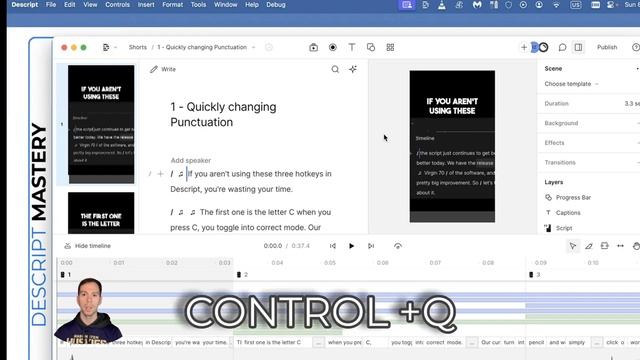Click the Hide timeline button
640x360 pixels.
88,246
